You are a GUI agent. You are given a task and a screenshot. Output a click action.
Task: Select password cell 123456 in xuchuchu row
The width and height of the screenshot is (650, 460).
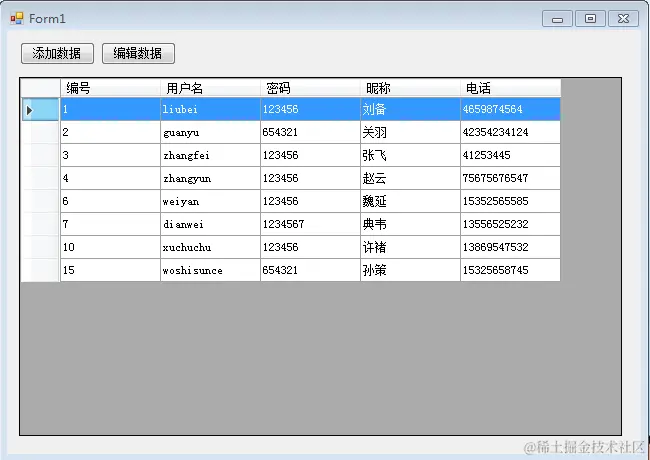pos(310,247)
